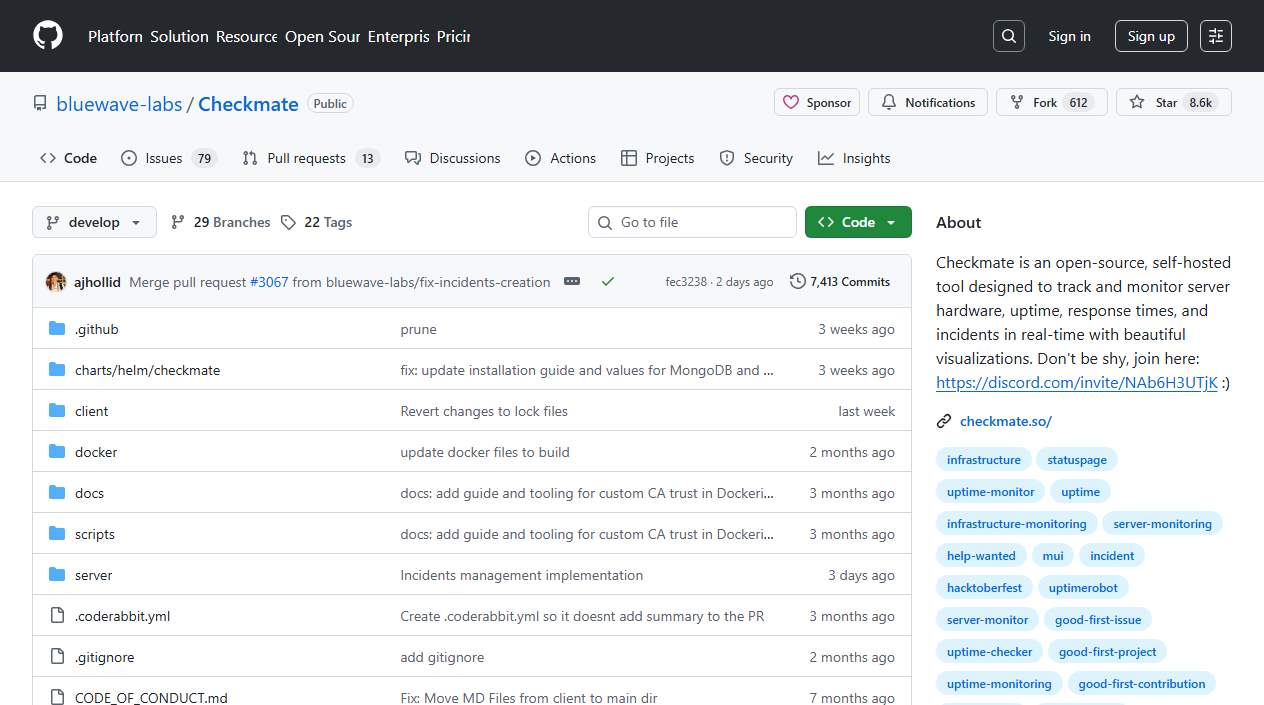The height and width of the screenshot is (705, 1264).
Task: Open pull request #3067 link
Action: coord(269,282)
